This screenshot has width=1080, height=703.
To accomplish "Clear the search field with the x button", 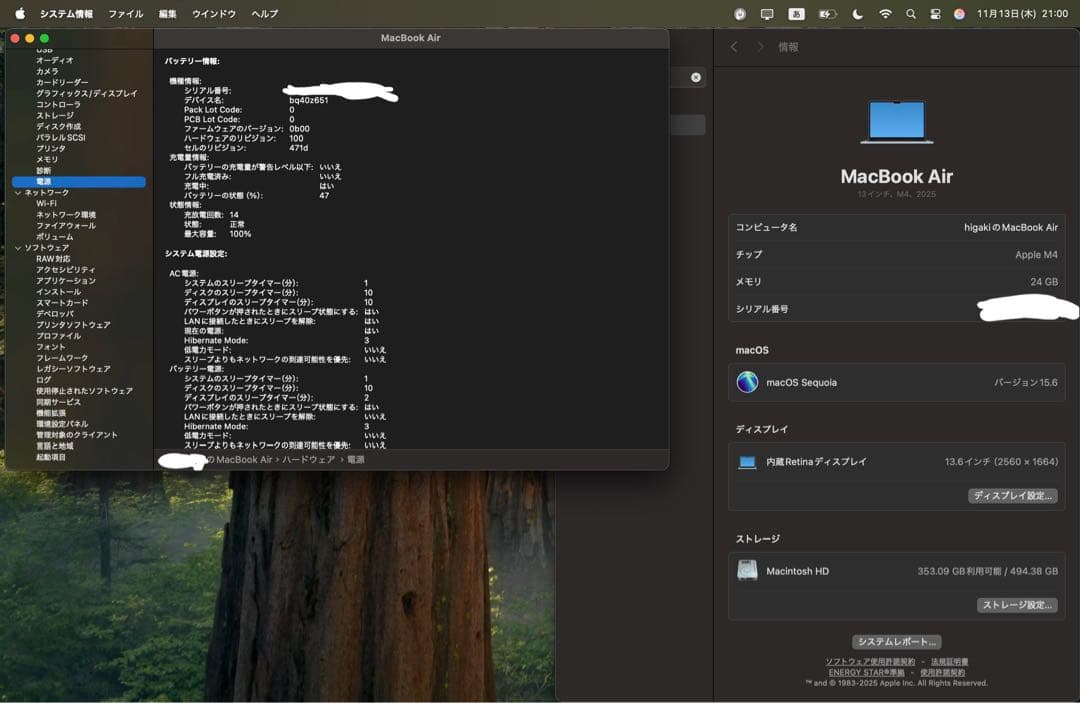I will 696,78.
